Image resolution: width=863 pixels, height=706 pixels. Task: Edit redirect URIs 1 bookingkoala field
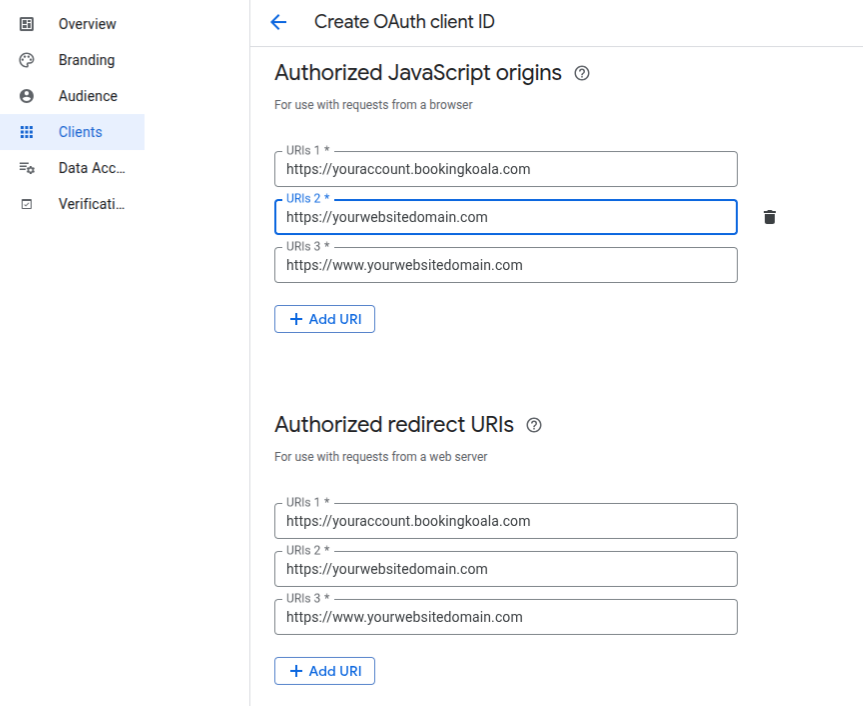click(x=505, y=521)
